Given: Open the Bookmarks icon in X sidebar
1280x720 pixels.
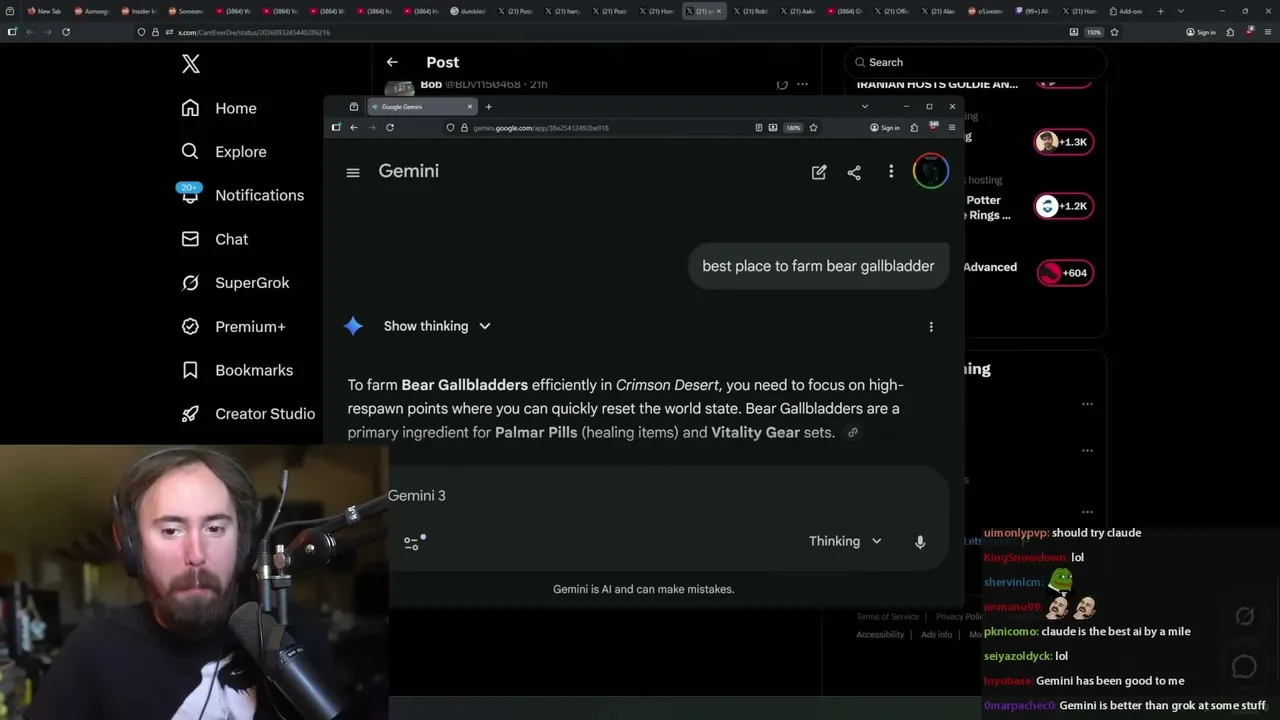Looking at the screenshot, I should click(x=190, y=370).
